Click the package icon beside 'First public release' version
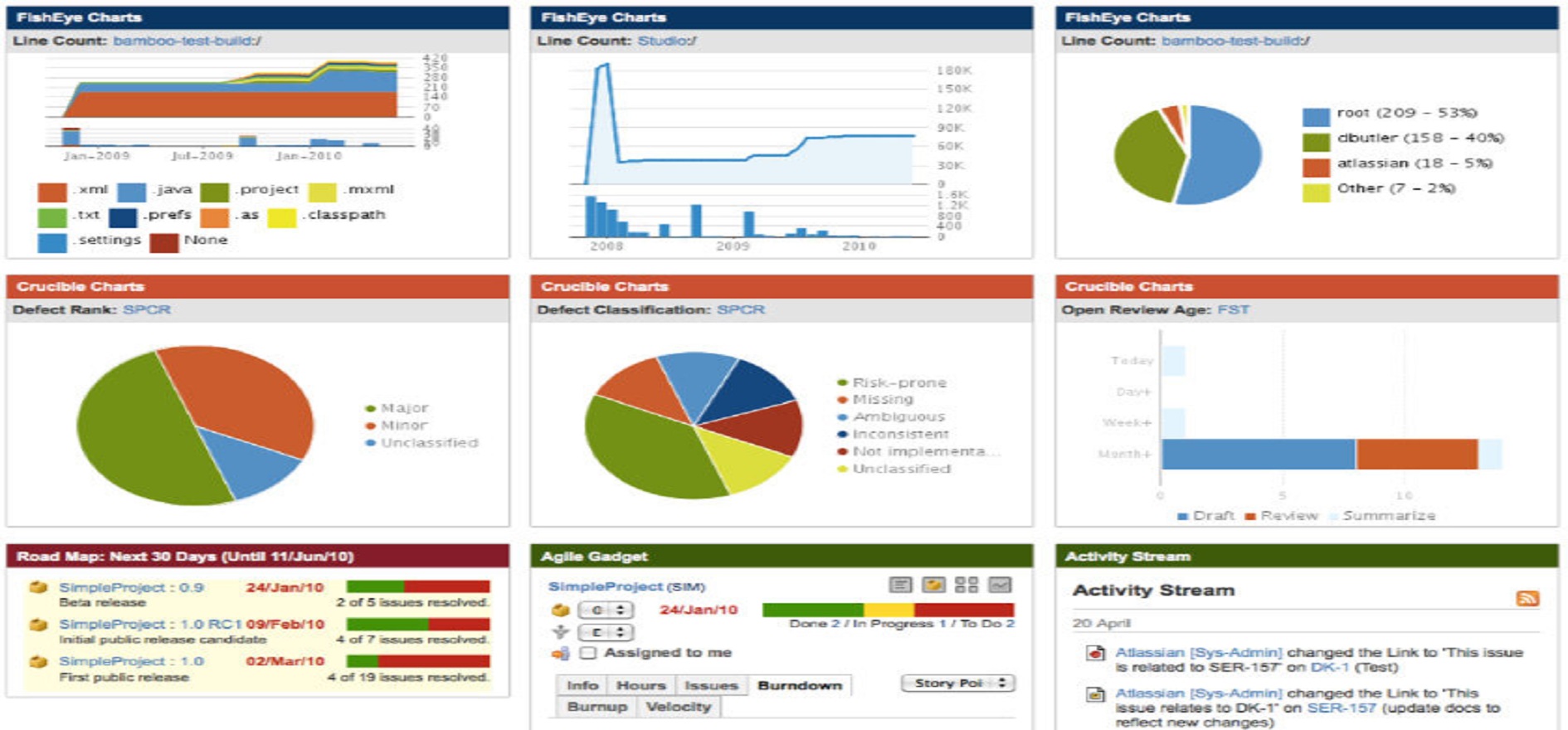The height and width of the screenshot is (730, 1568). 38,662
